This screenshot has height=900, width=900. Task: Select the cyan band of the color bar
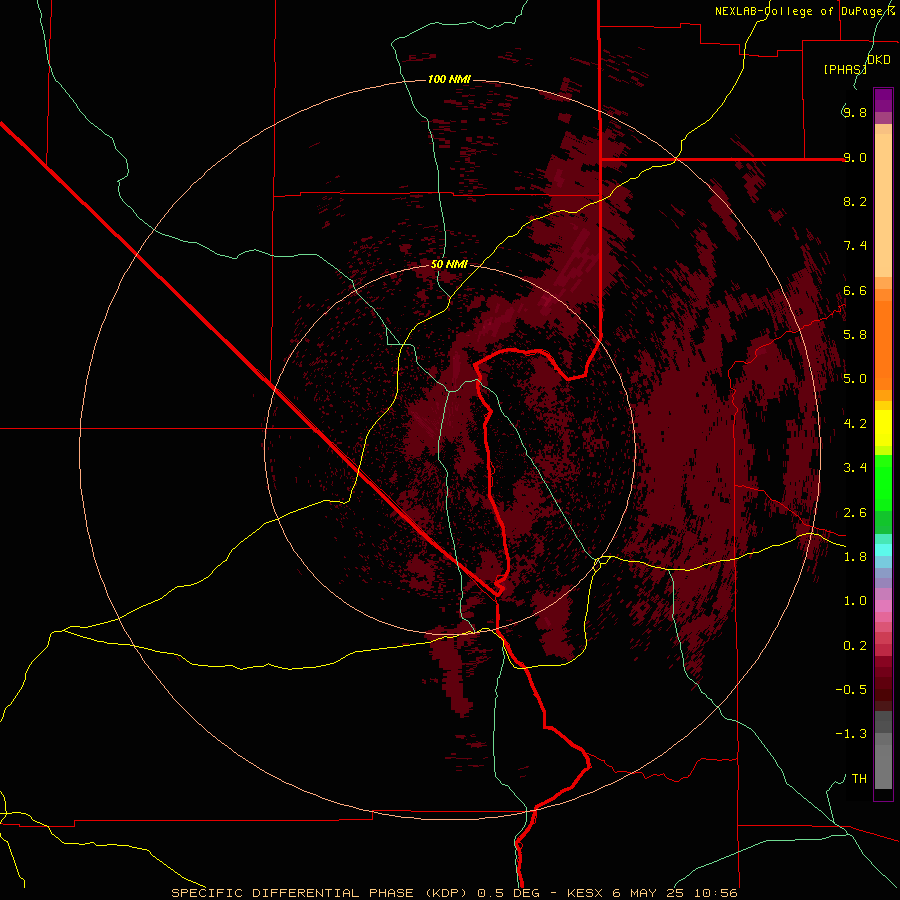click(883, 550)
